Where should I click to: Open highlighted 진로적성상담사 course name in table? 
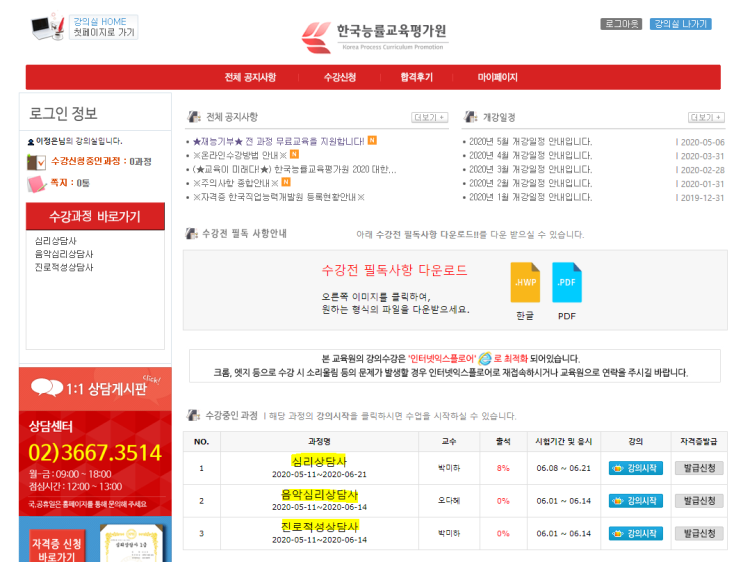[x=319, y=526]
